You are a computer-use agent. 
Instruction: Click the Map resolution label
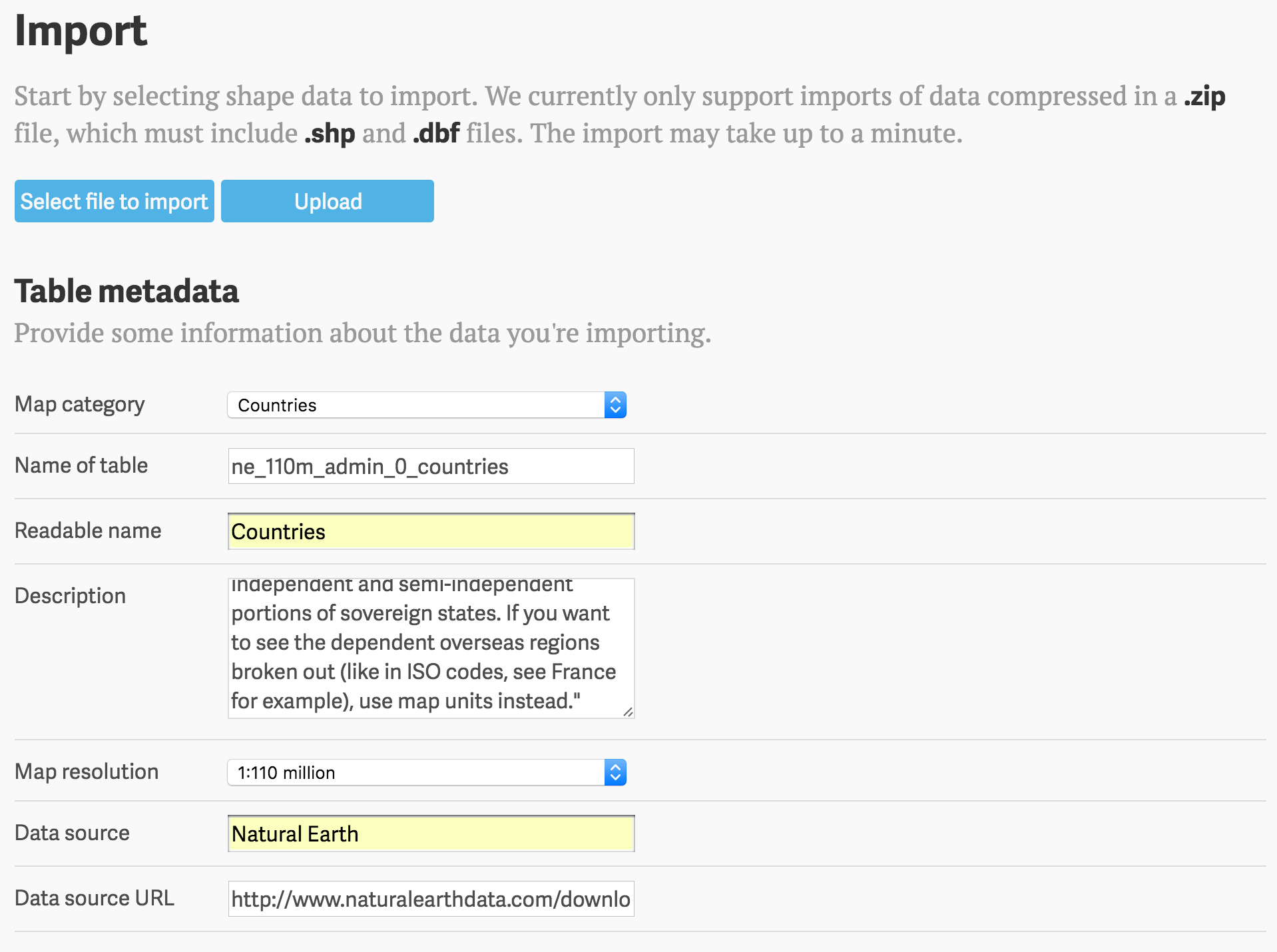(87, 772)
